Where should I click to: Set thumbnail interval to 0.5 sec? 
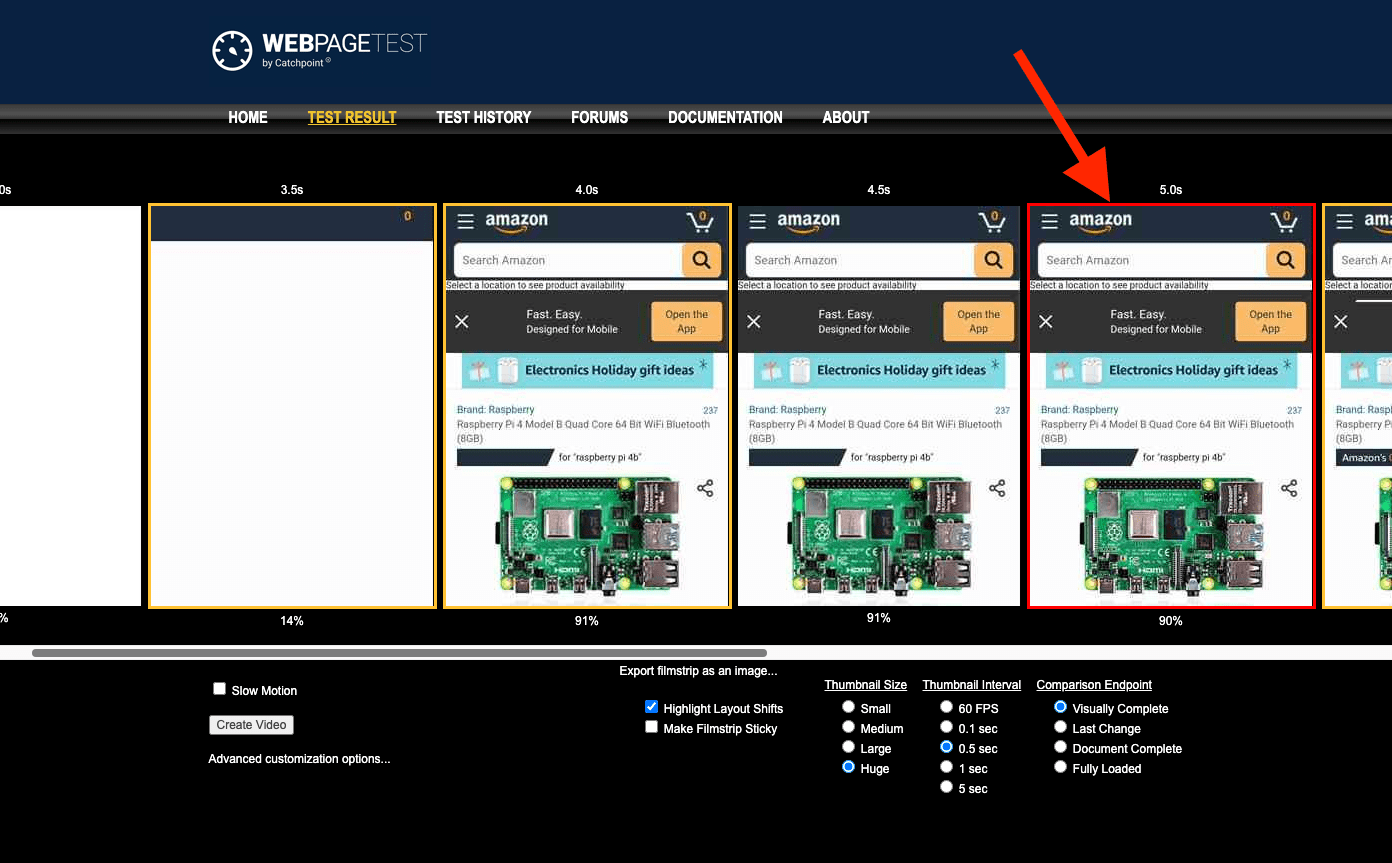click(x=946, y=747)
